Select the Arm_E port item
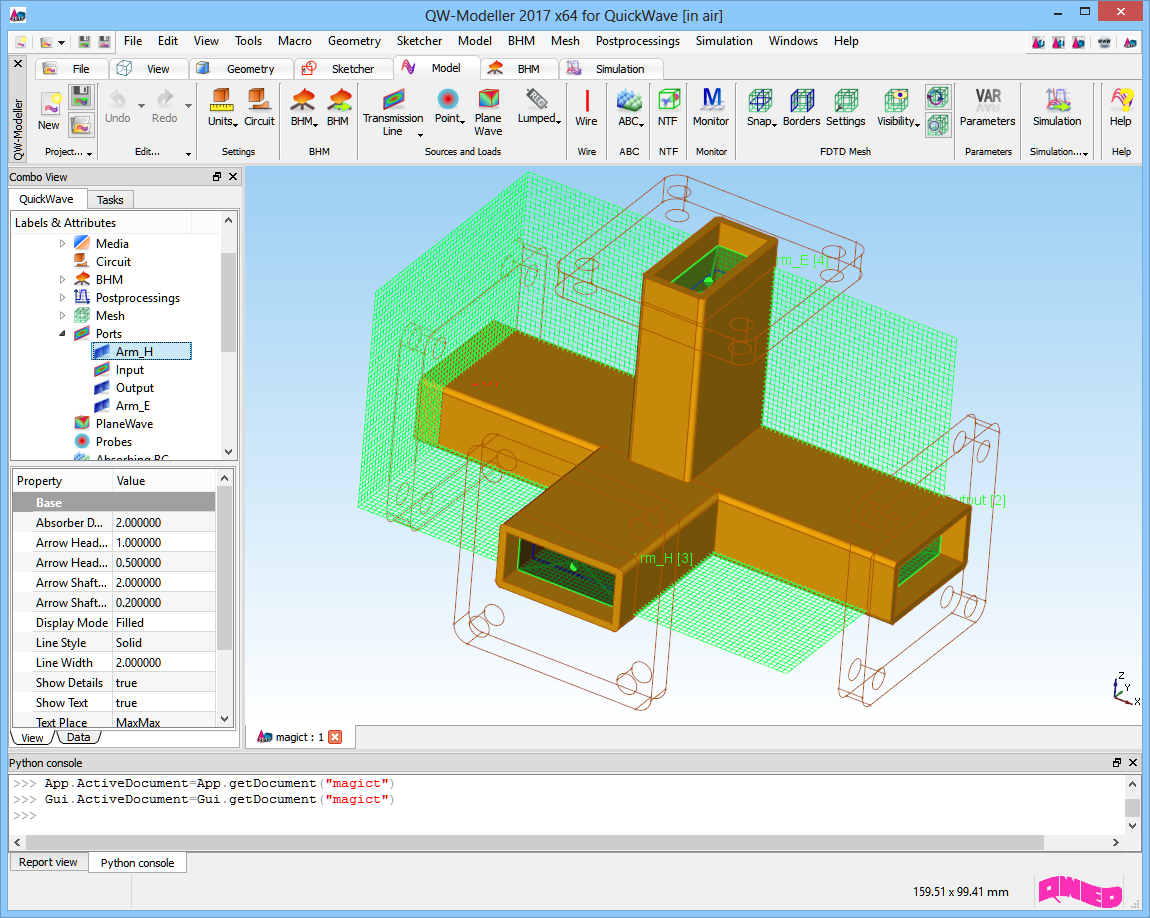Viewport: 1150px width, 918px height. point(132,405)
